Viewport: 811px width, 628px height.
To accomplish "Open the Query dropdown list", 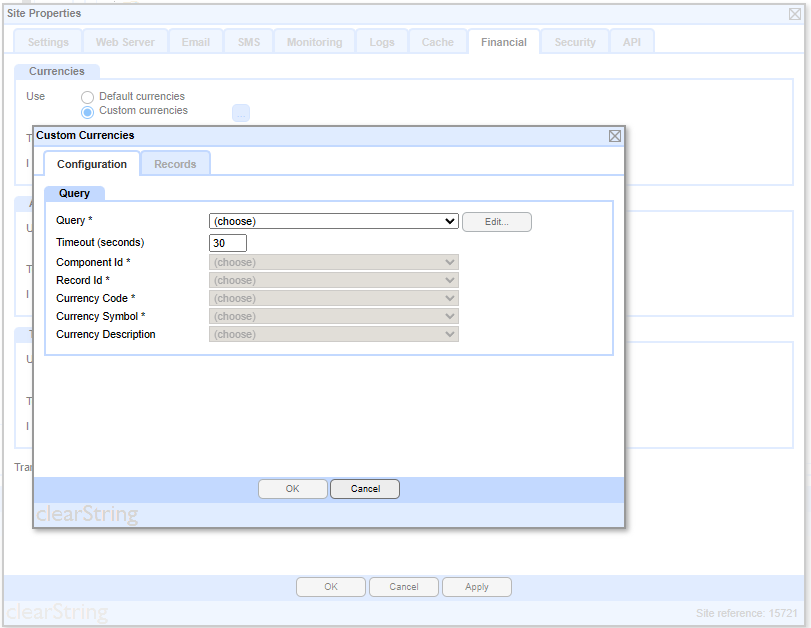I will (x=333, y=222).
